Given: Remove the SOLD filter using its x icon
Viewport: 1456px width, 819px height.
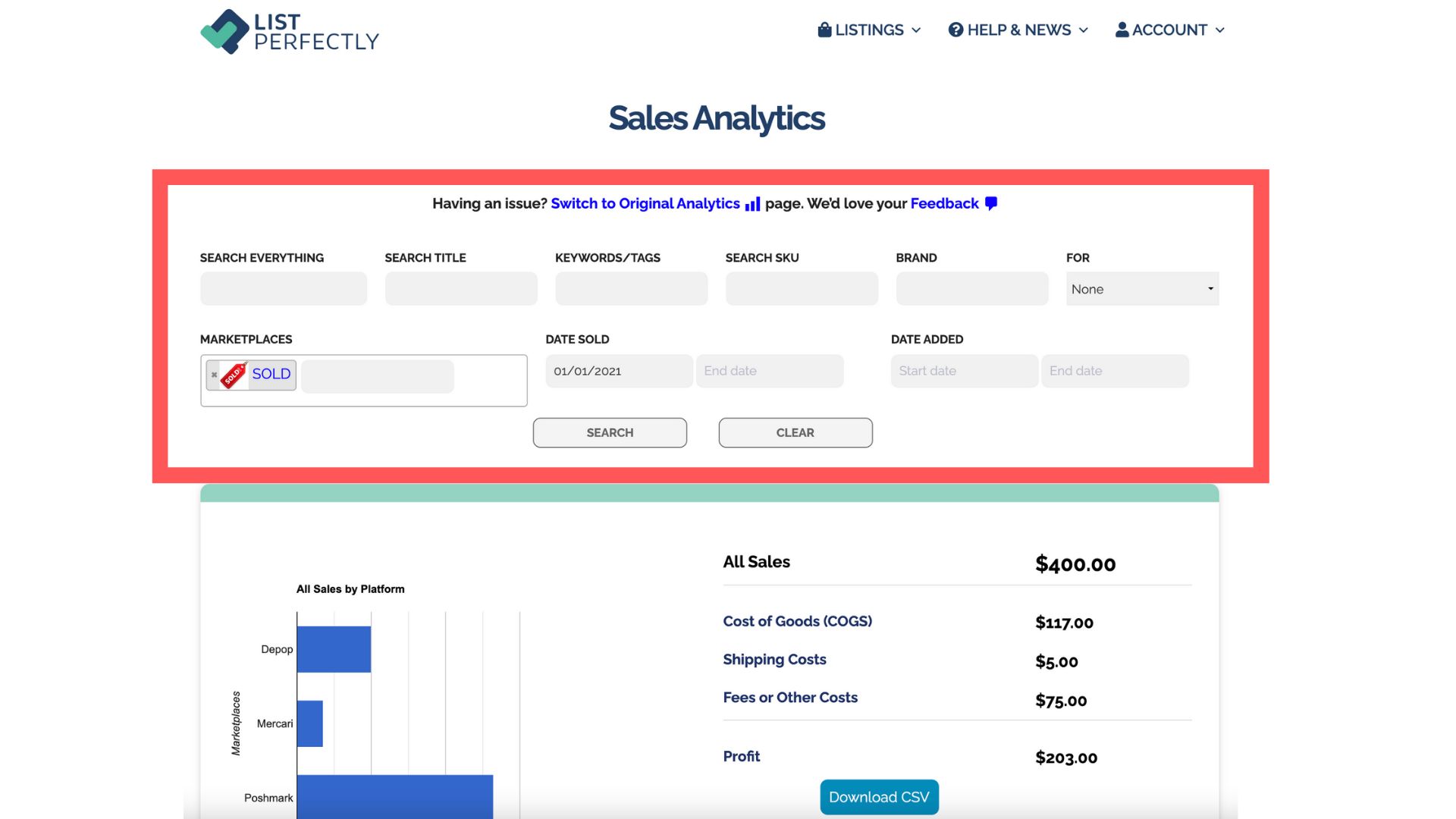Looking at the screenshot, I should pyautogui.click(x=214, y=374).
